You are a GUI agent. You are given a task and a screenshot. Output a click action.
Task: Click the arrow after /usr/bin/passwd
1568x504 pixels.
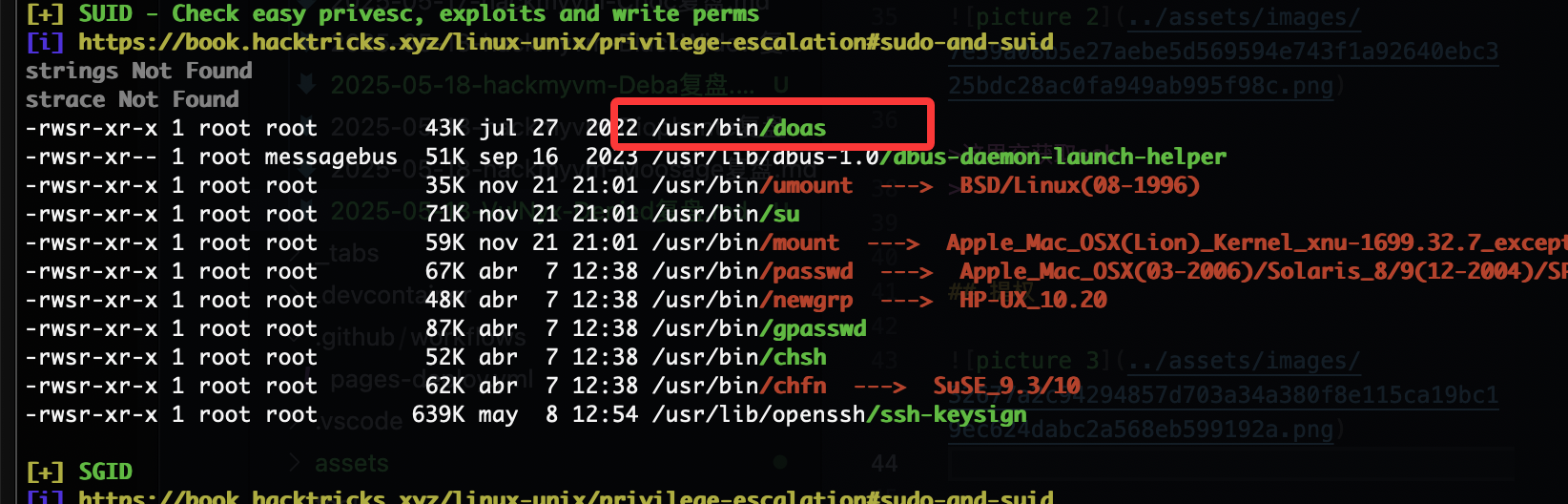point(906,272)
